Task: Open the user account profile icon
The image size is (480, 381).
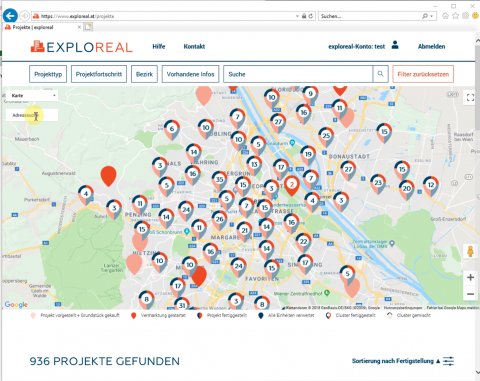Action: pos(395,45)
